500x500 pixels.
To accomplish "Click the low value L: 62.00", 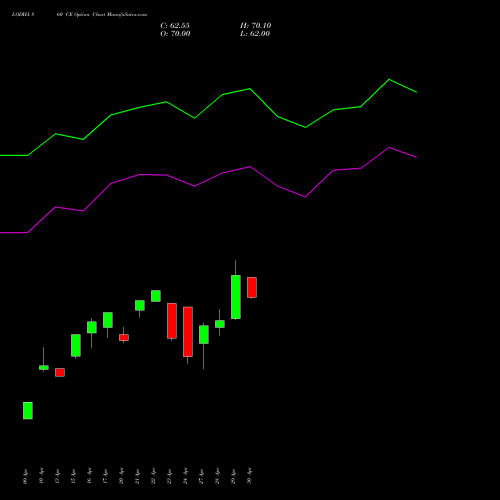I will [255, 34].
